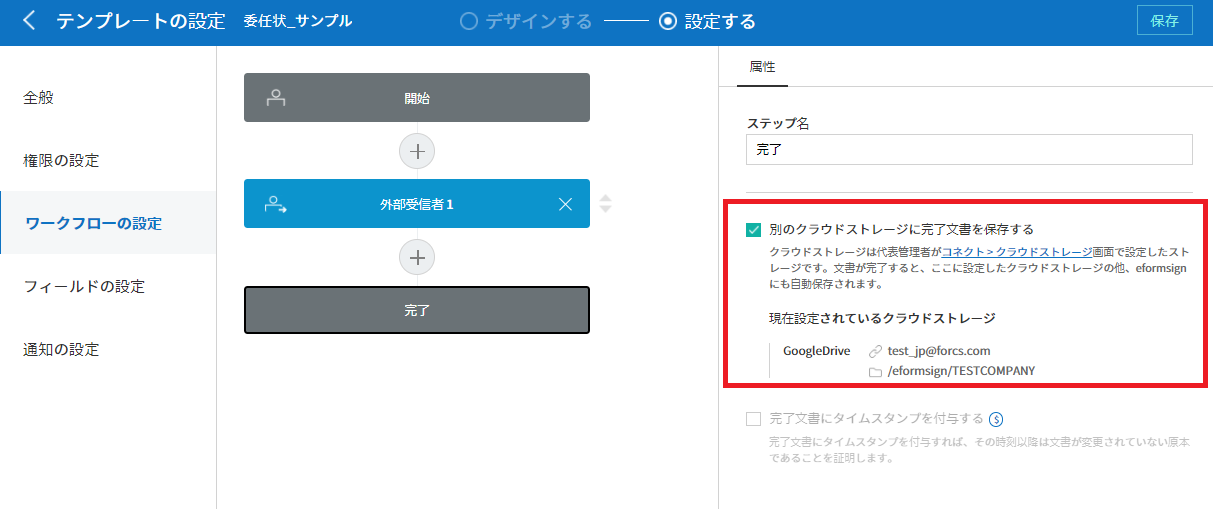
Task: Check the add timestamp to completed document box
Action: [754, 419]
